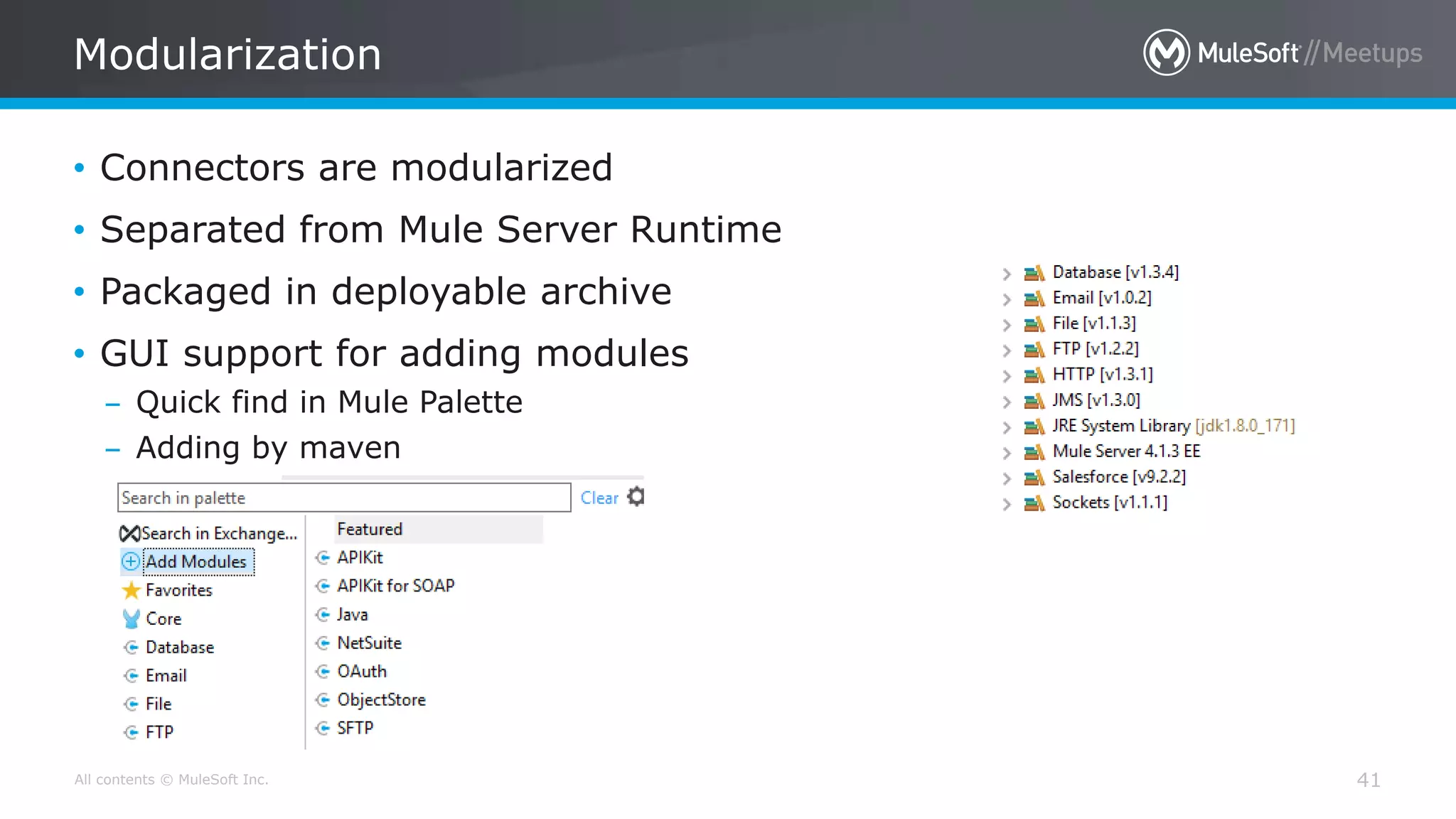Click the Sockets [v1.1.1] label
The height and width of the screenshot is (819, 1456).
1110,503
